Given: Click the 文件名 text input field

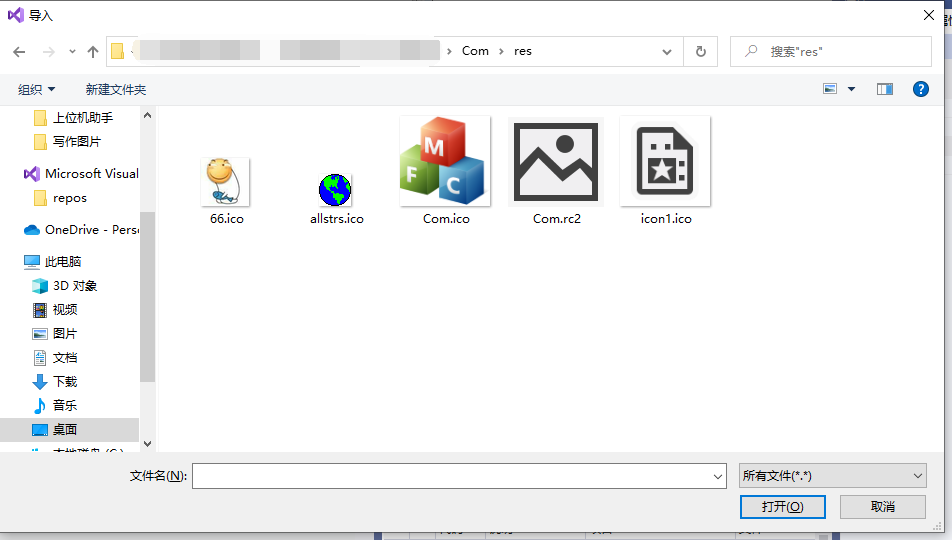Looking at the screenshot, I should (452, 476).
